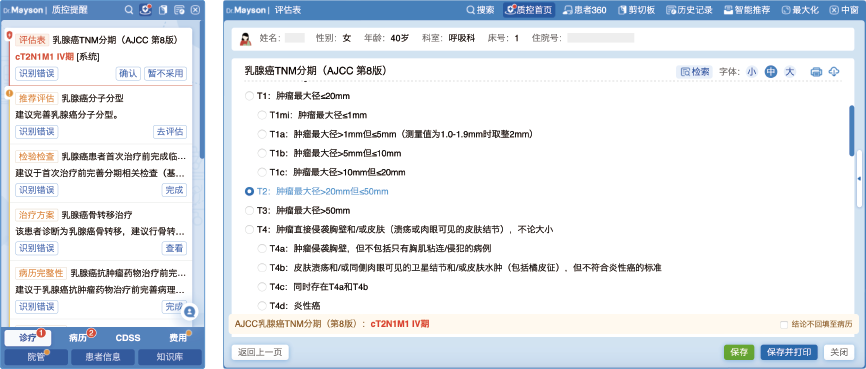Select T4c radio option

tap(262, 287)
